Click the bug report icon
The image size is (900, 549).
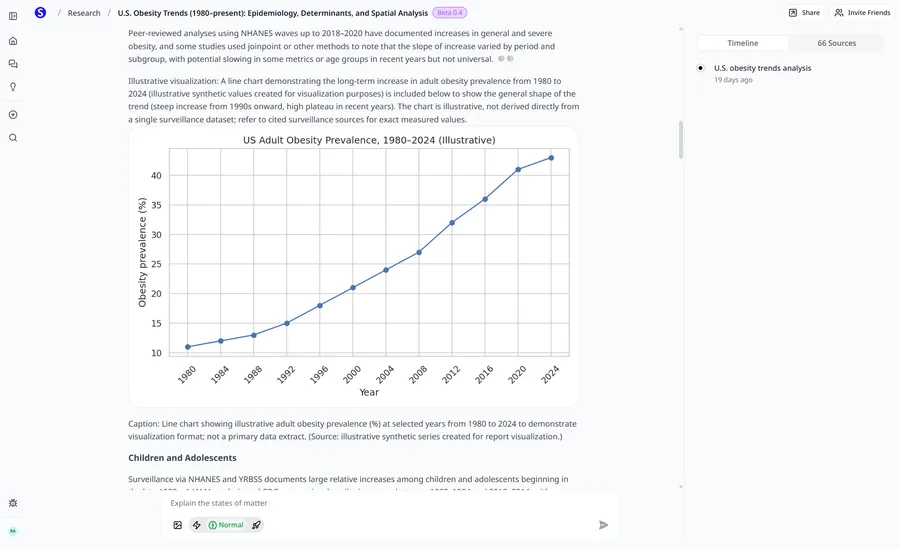13,503
